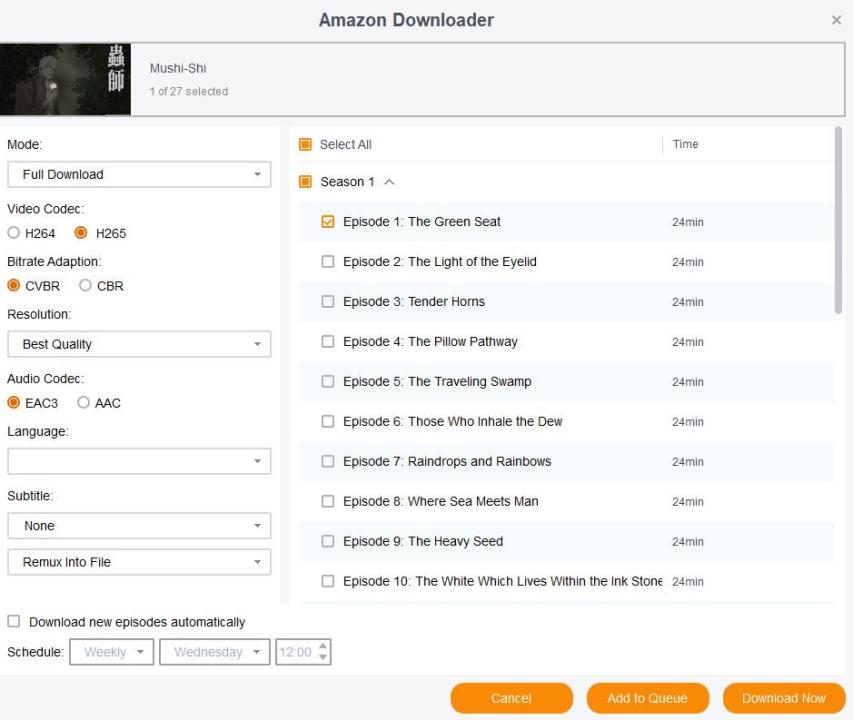Choose CVBR bitrate adaption
Screen dimensions: 853x720
pyautogui.click(x=14, y=285)
